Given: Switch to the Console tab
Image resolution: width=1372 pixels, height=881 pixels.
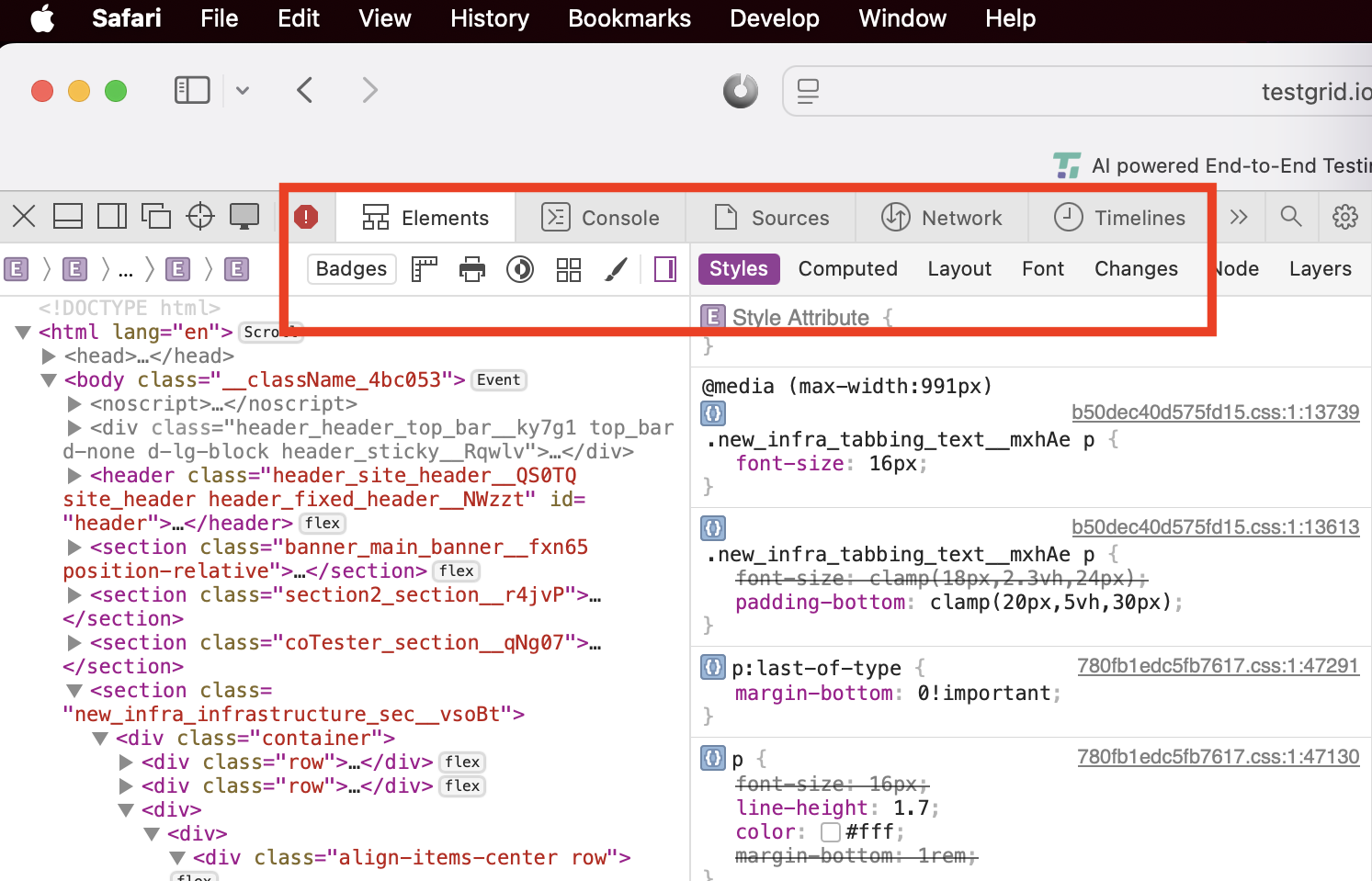Looking at the screenshot, I should [x=601, y=218].
